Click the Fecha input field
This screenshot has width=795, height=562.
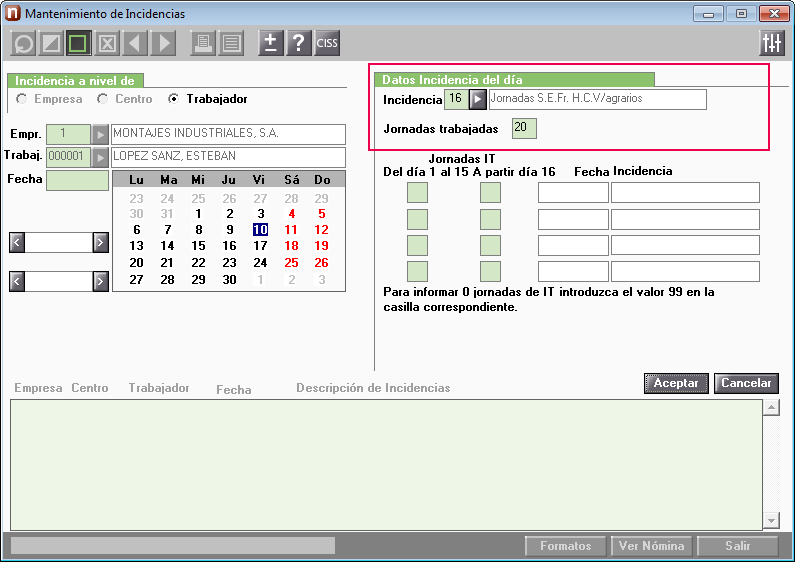(x=77, y=180)
